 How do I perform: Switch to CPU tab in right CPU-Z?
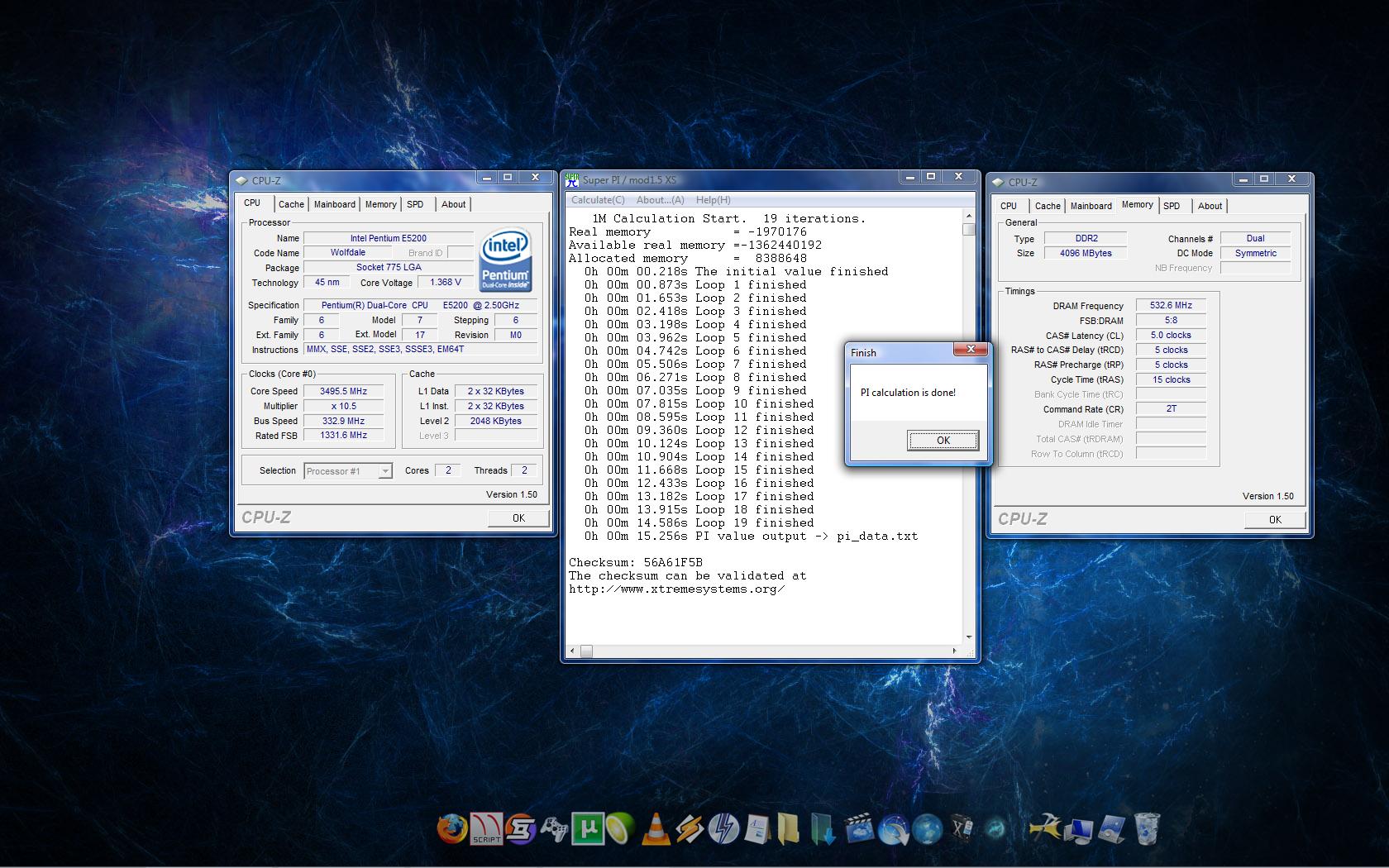[1009, 206]
